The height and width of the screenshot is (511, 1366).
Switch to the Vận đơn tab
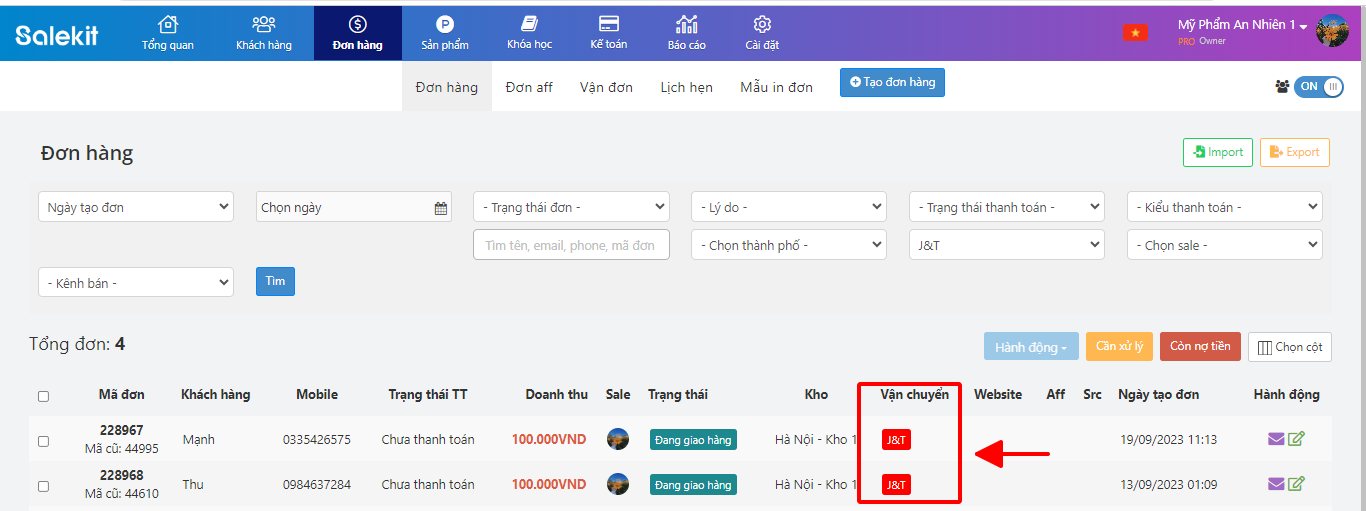606,87
